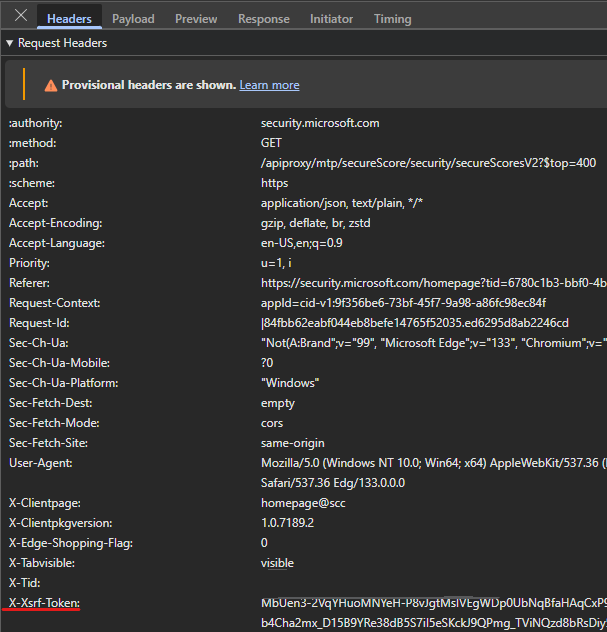Open the Preview tab
Image resolution: width=607 pixels, height=632 pixels.
click(x=196, y=19)
